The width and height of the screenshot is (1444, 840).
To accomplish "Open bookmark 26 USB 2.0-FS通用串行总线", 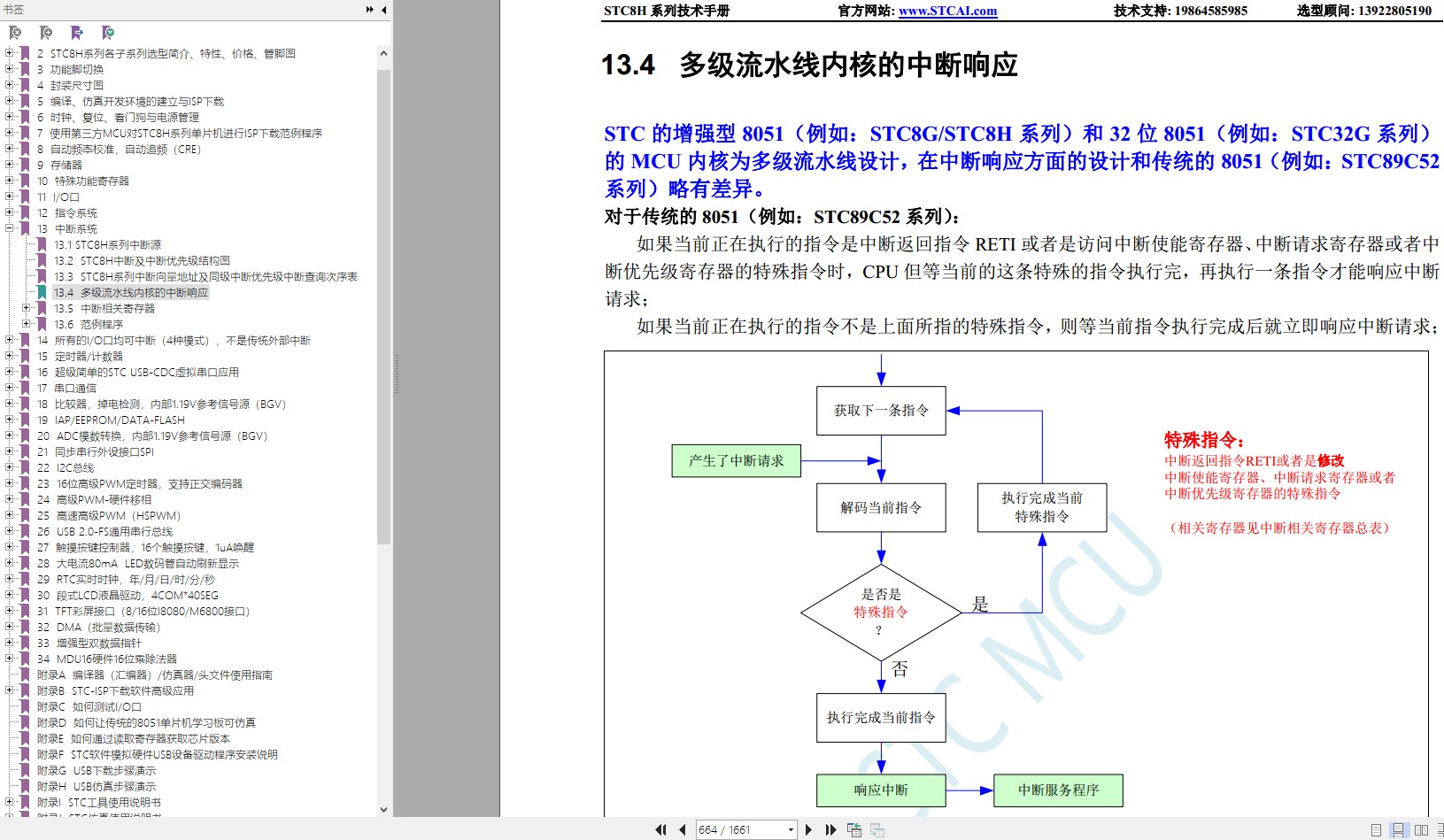I will click(104, 531).
